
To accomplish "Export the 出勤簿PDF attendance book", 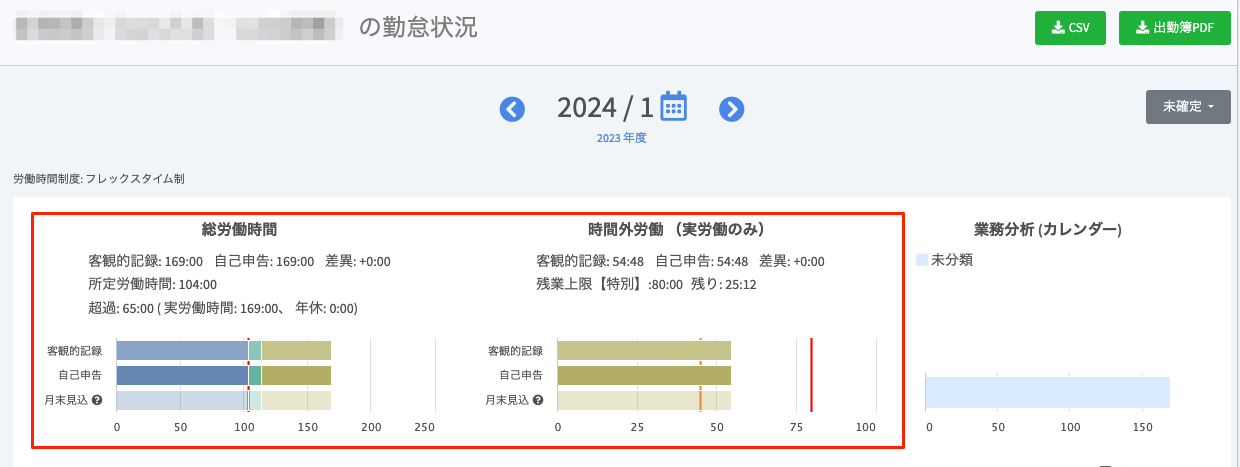I will coord(1174,28).
